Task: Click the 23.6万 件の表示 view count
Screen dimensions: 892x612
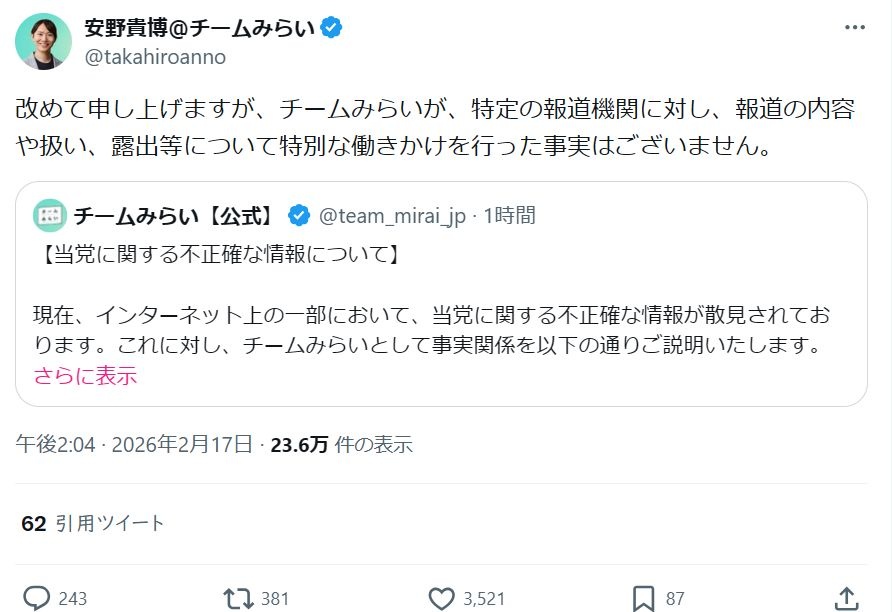Action: [x=342, y=445]
